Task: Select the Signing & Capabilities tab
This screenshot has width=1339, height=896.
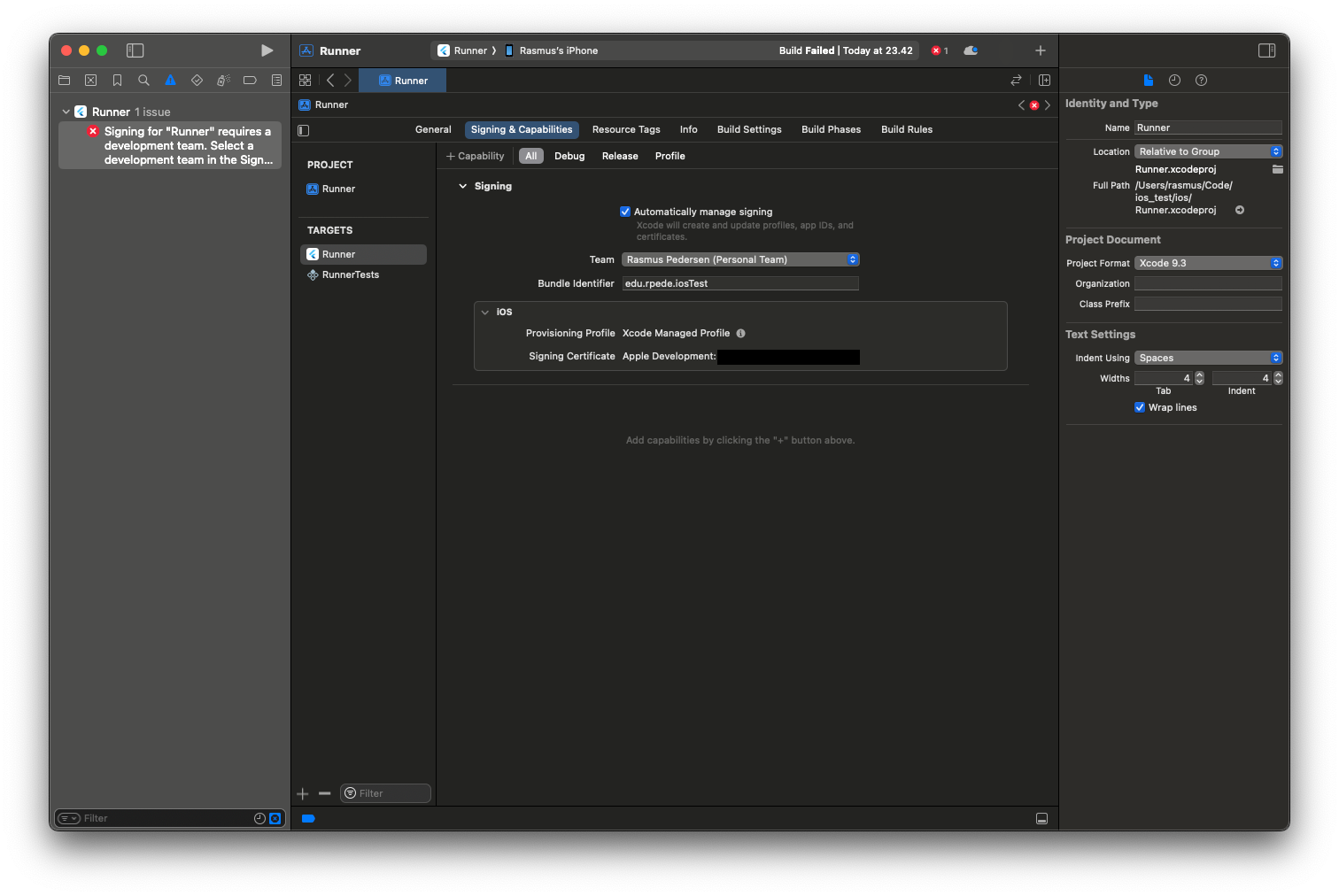Action: (522, 129)
